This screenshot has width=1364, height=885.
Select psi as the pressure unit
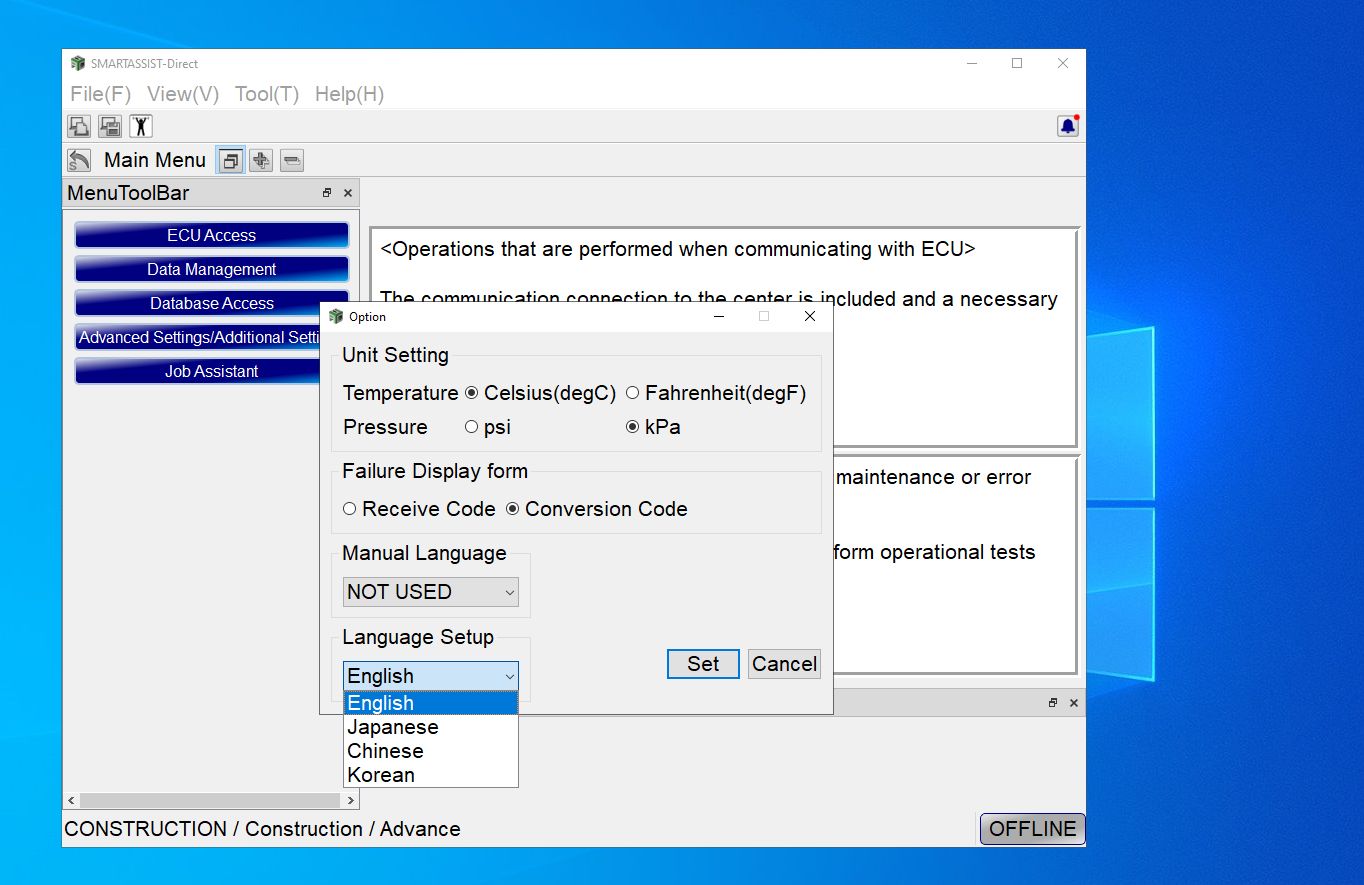coord(472,427)
